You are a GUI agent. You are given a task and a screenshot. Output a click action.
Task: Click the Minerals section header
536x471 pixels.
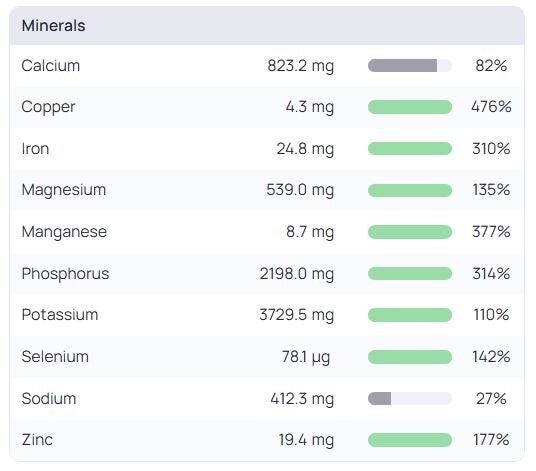53,26
